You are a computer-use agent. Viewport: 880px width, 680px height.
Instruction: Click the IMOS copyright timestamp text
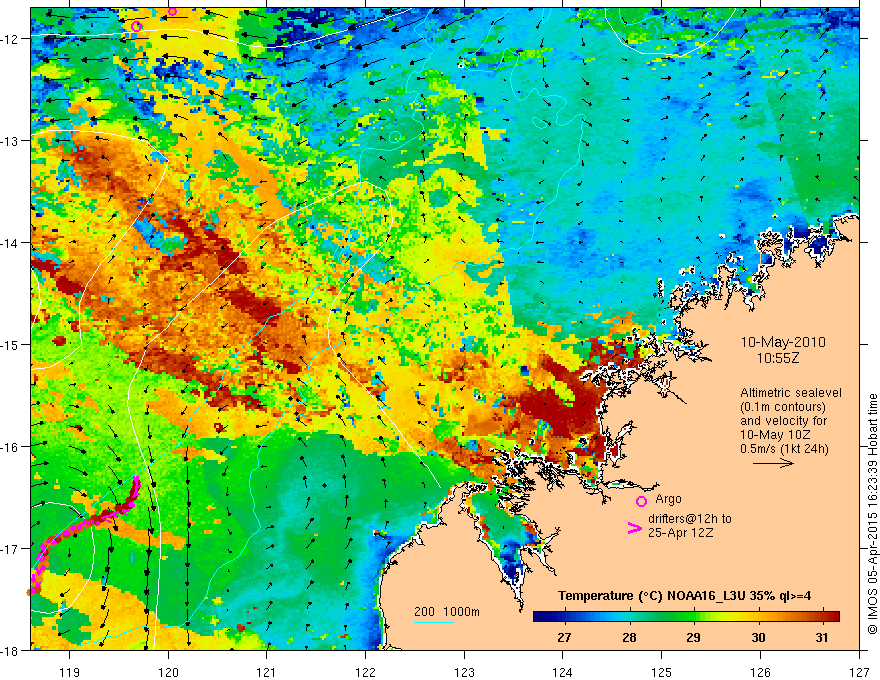(x=872, y=514)
